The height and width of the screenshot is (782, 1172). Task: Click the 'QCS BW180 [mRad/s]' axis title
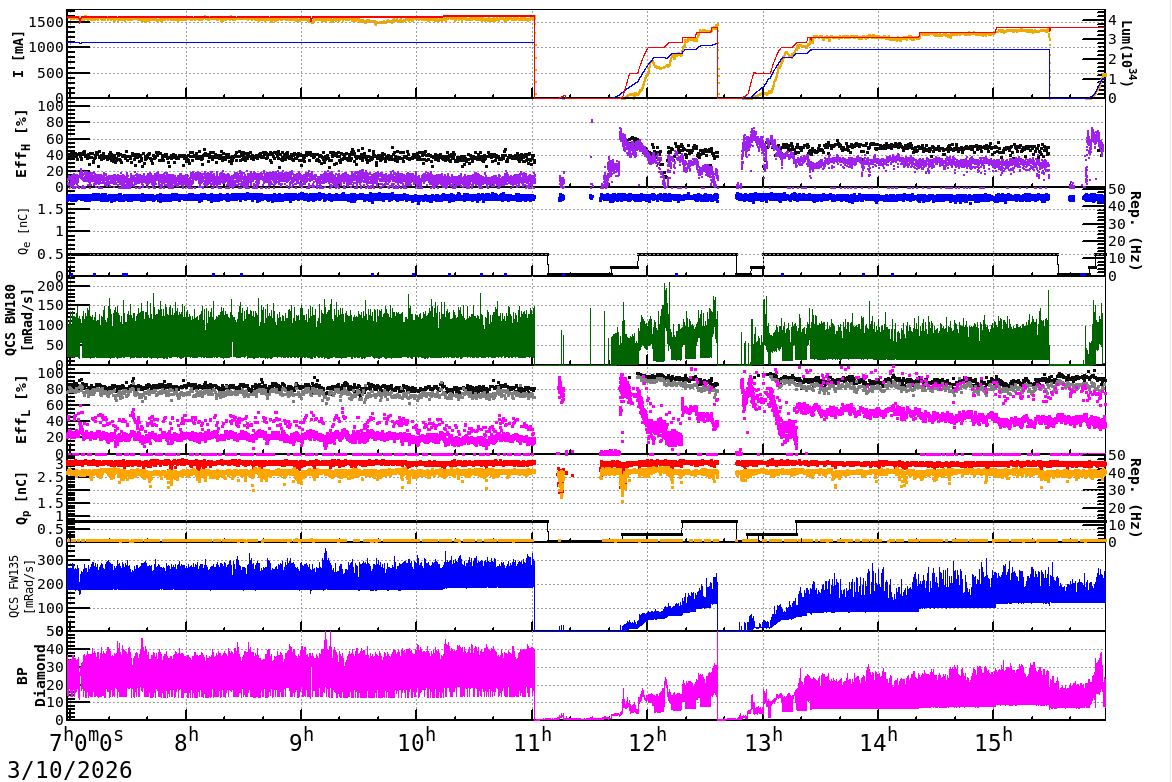19,319
